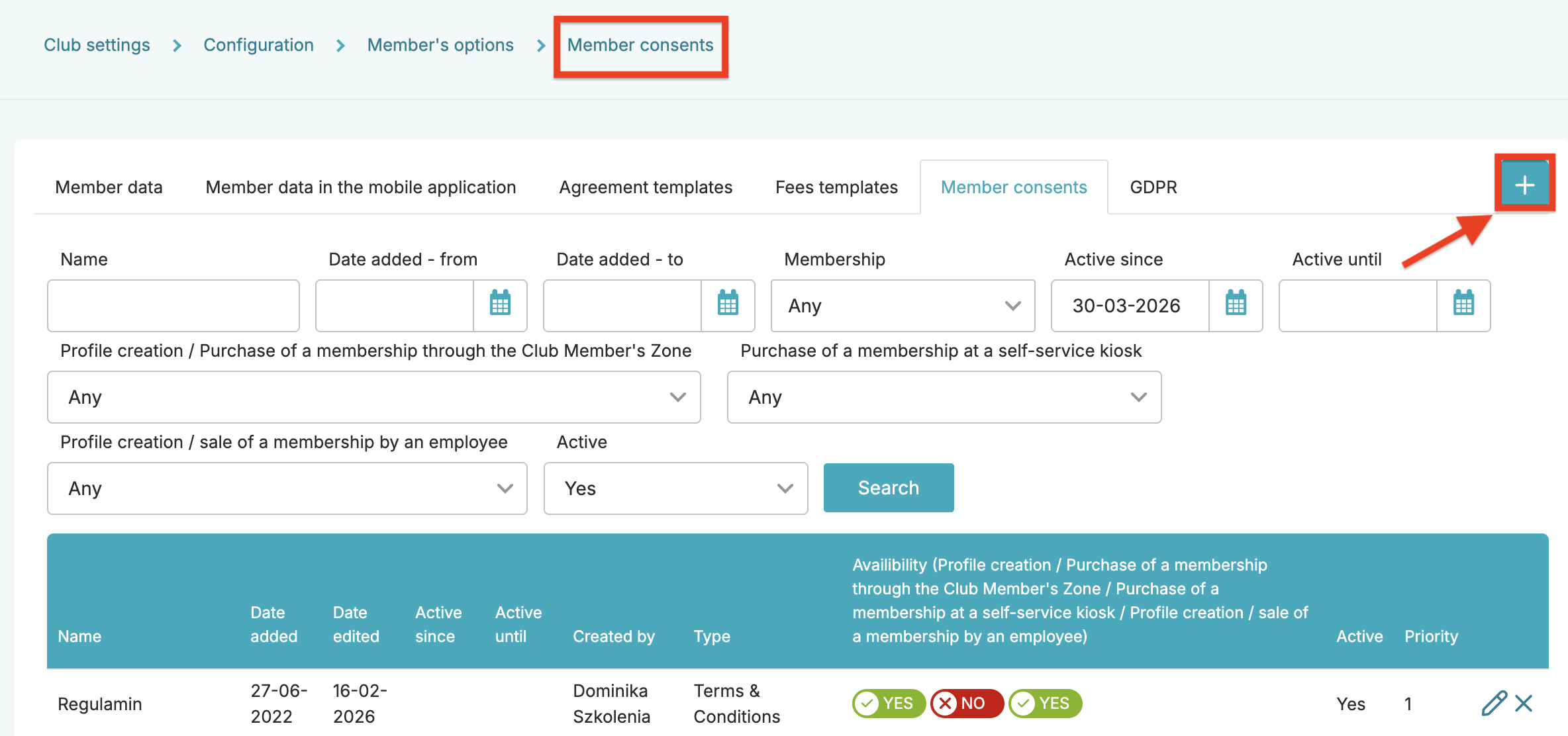This screenshot has width=1568, height=736.
Task: Click the plus icon to add a consent
Action: (x=1524, y=185)
